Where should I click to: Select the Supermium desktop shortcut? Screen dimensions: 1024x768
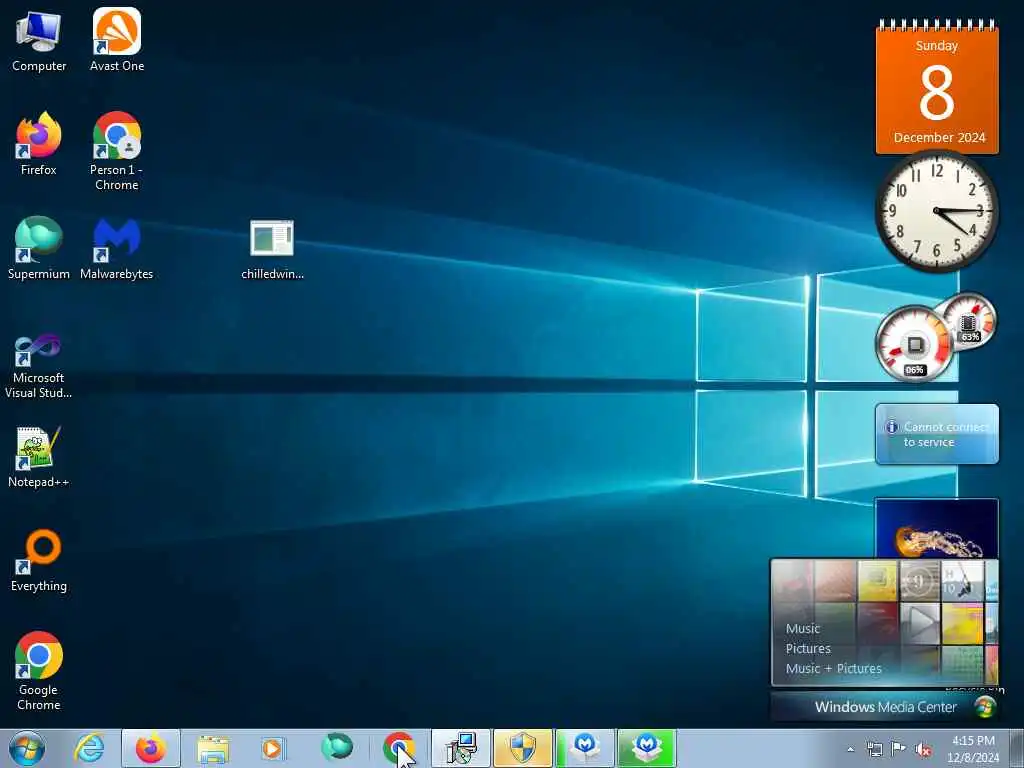pyautogui.click(x=39, y=248)
